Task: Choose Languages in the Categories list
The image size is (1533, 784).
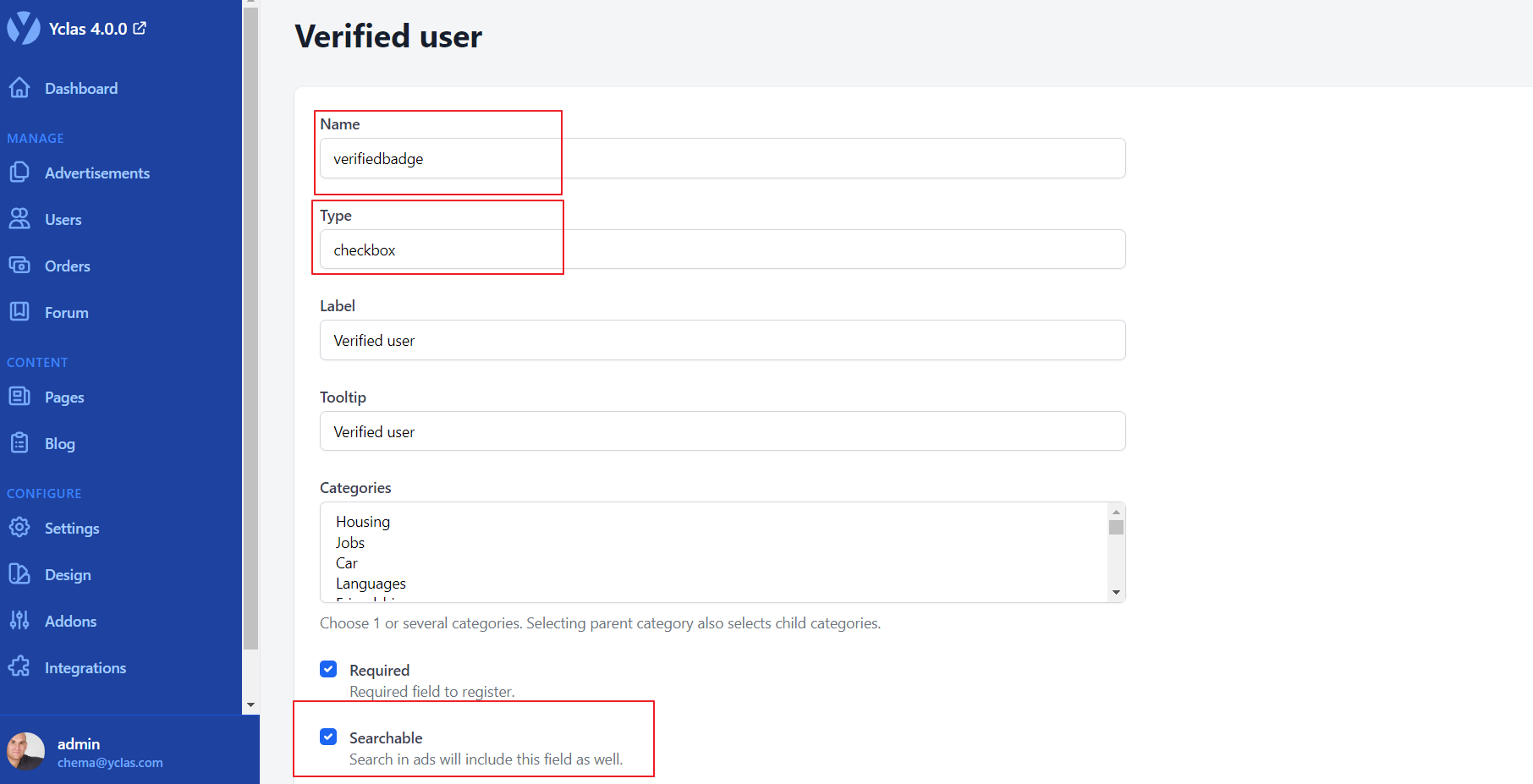Action: (x=371, y=584)
